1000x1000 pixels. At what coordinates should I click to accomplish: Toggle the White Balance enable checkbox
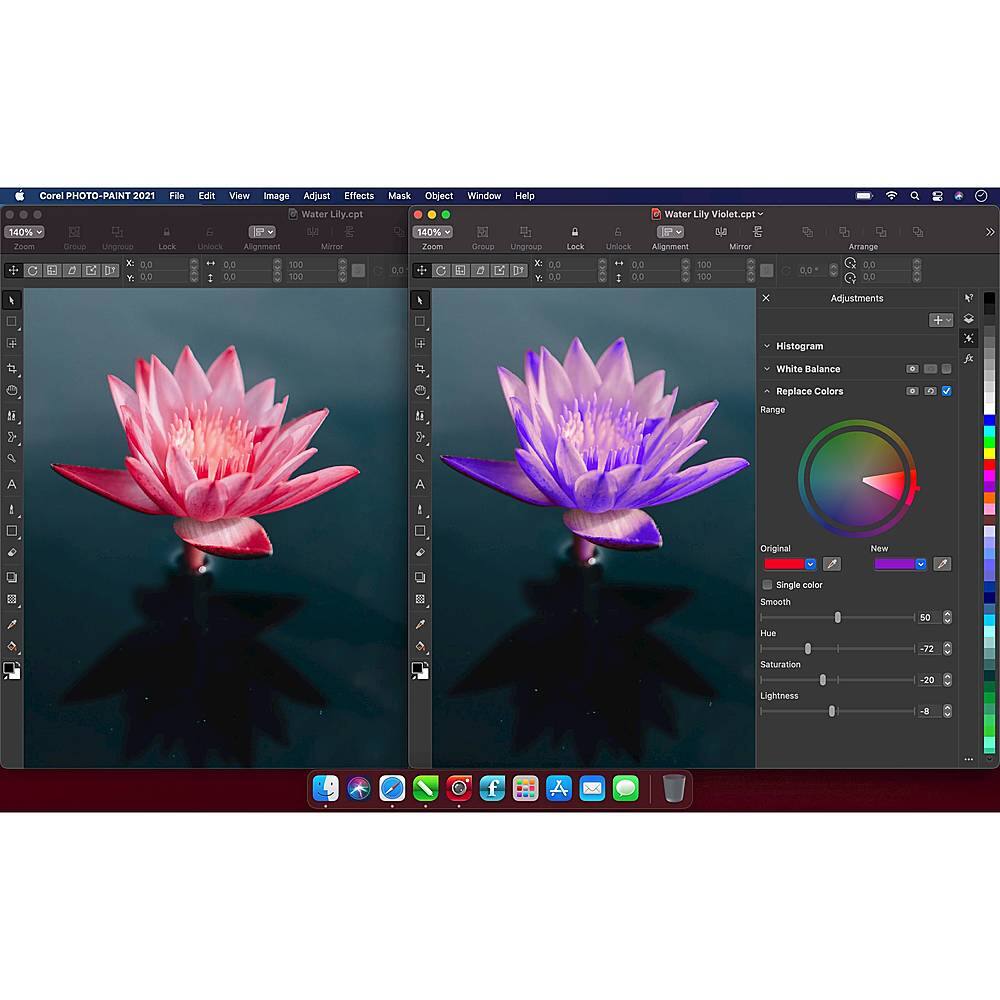point(947,369)
